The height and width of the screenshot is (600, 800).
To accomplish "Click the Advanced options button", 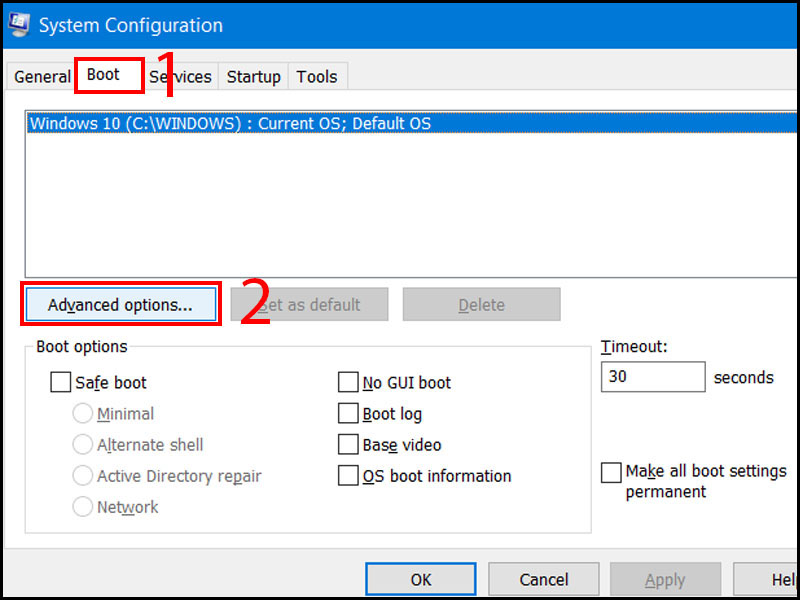I will click(x=120, y=305).
